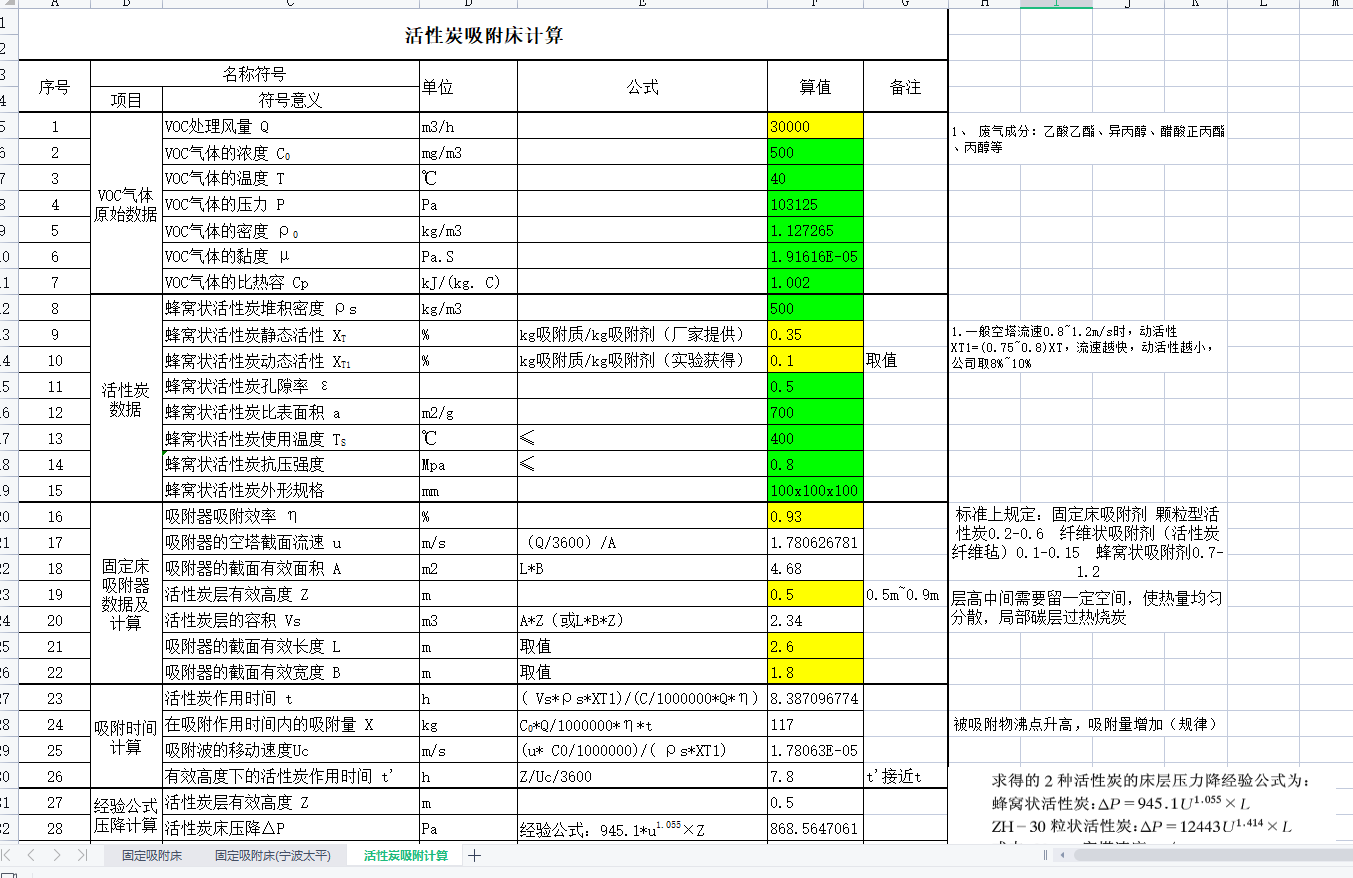Select the kg吸附质/kg吸附剂（厂家提供） formula cell
The height and width of the screenshot is (878, 1353).
(642, 335)
